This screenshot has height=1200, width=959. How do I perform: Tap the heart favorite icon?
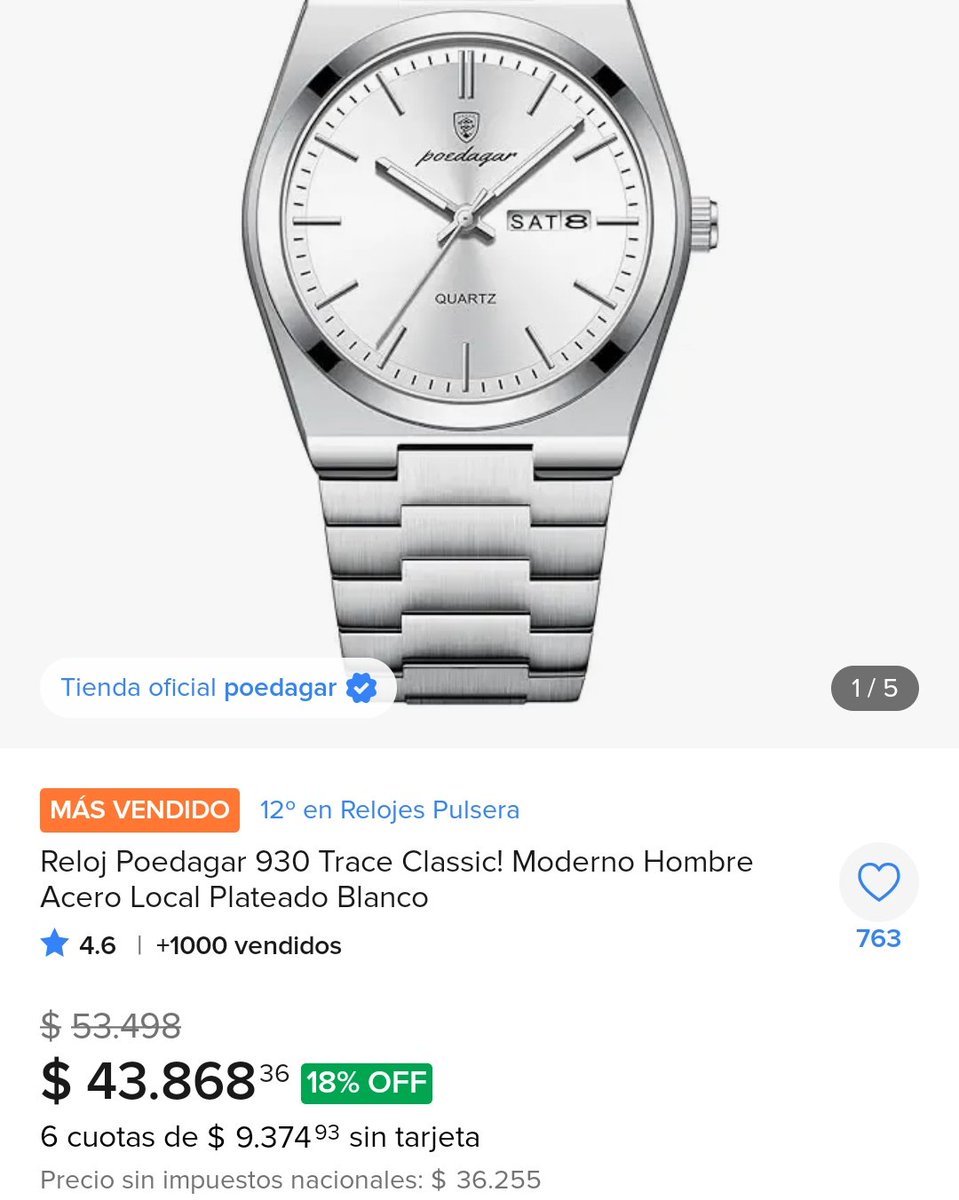pos(879,883)
